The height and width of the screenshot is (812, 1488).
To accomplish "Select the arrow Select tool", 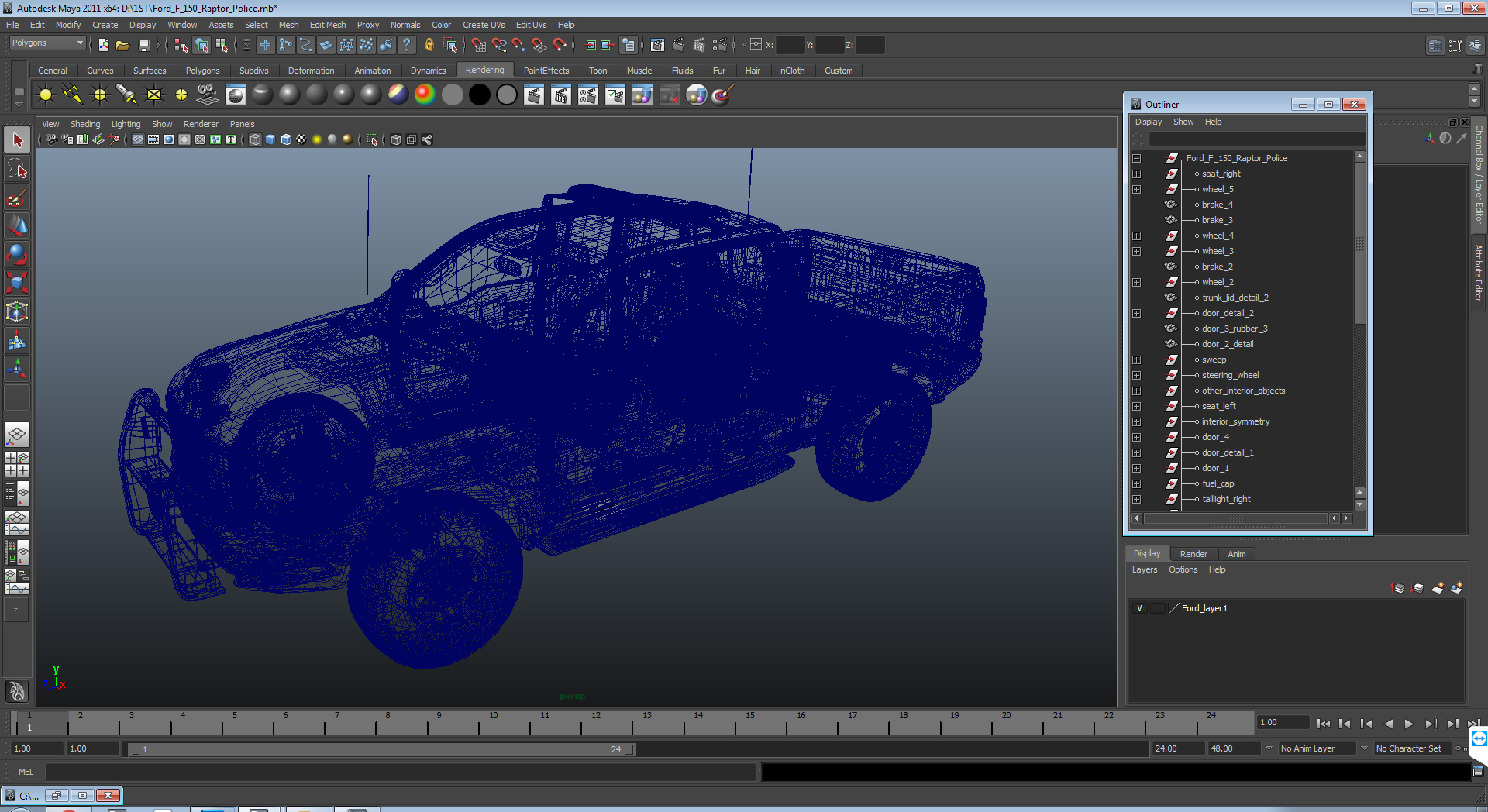I will (17, 140).
